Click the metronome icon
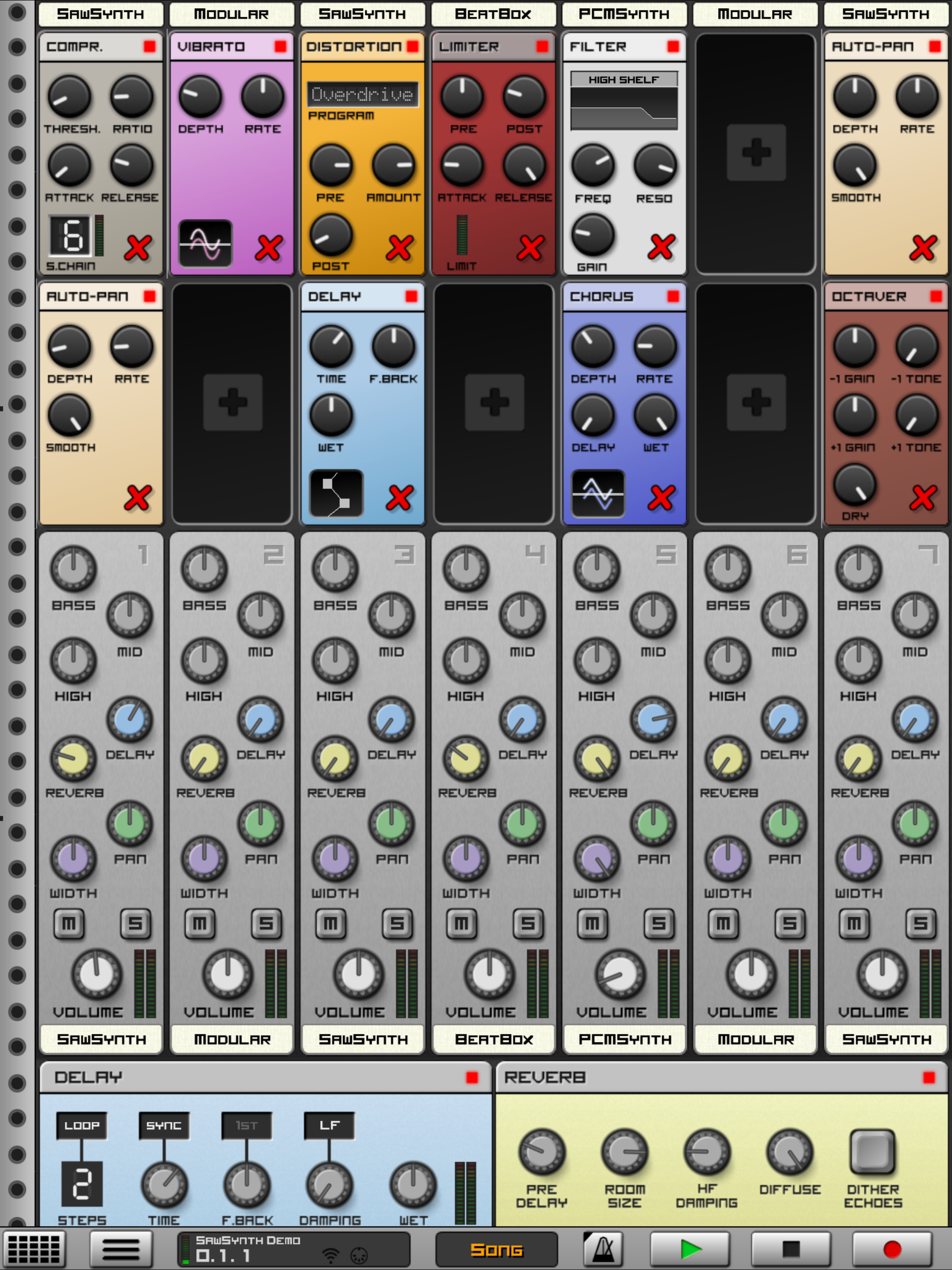This screenshot has height=1270, width=952. 602,1247
